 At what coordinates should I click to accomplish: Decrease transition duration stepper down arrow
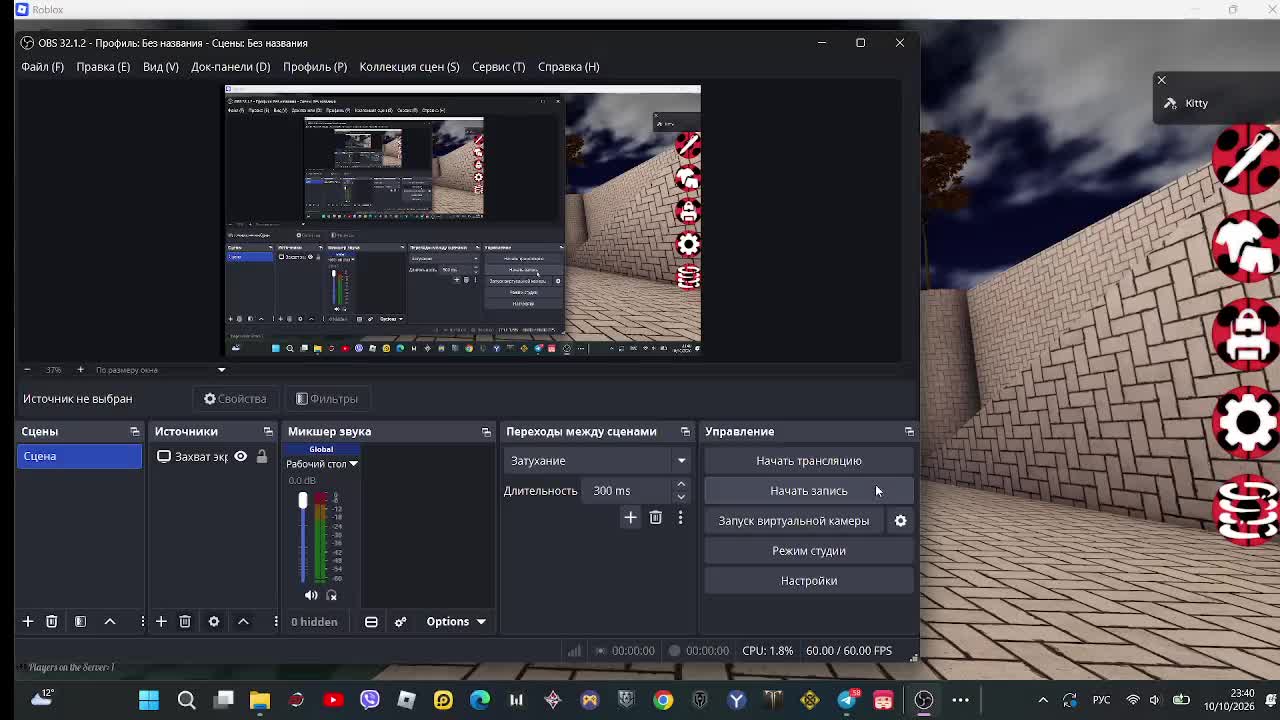click(681, 496)
